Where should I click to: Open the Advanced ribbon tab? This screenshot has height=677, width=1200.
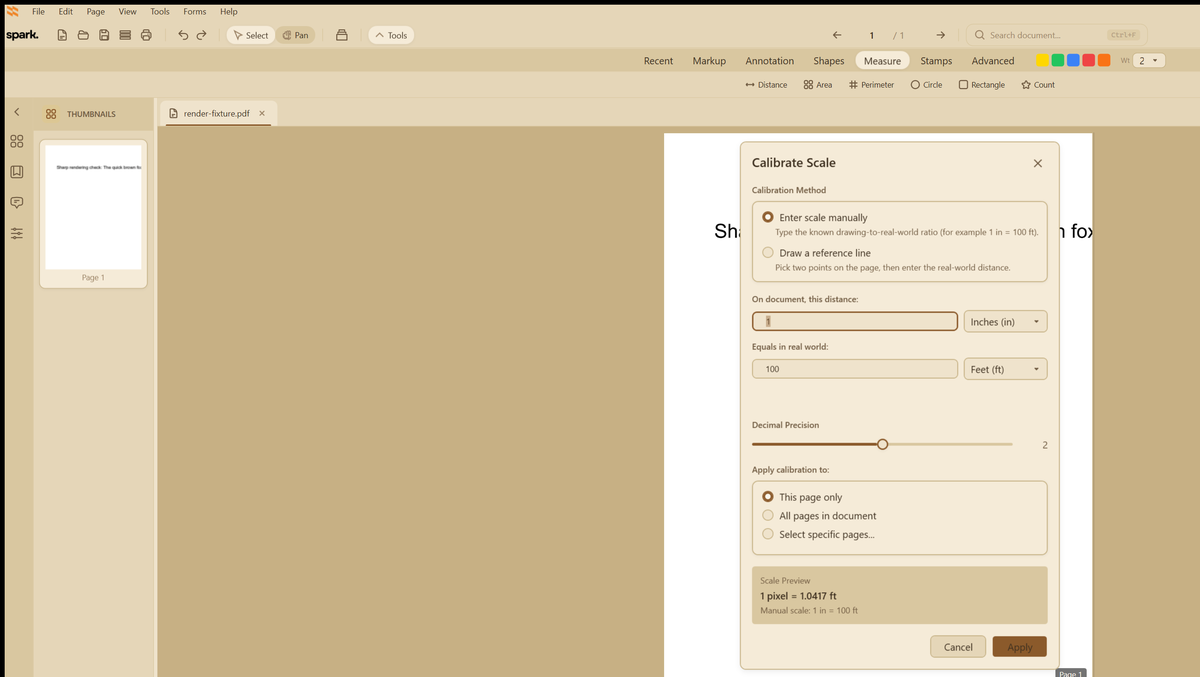click(x=993, y=61)
